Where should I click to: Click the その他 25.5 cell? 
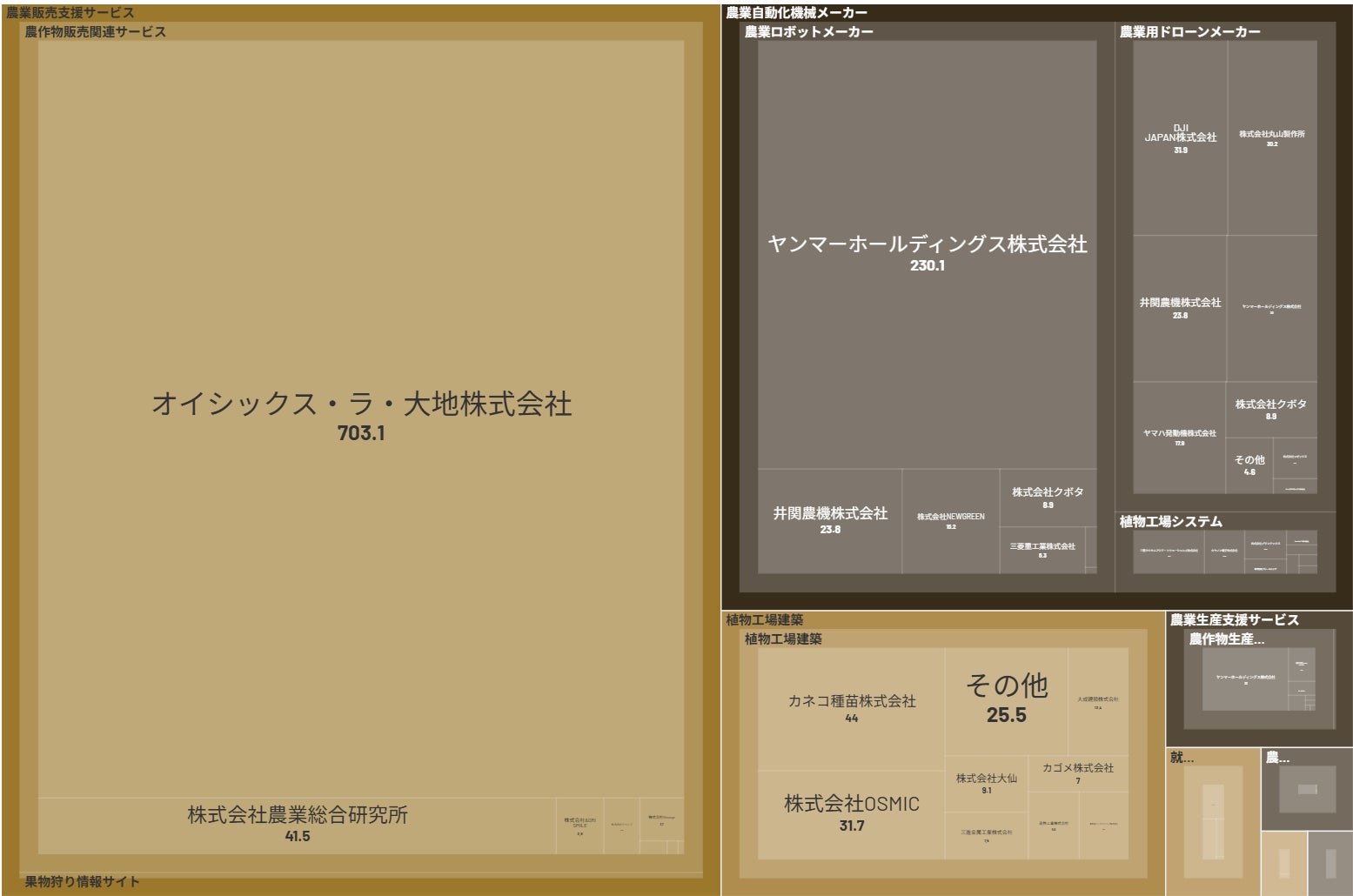(1006, 701)
